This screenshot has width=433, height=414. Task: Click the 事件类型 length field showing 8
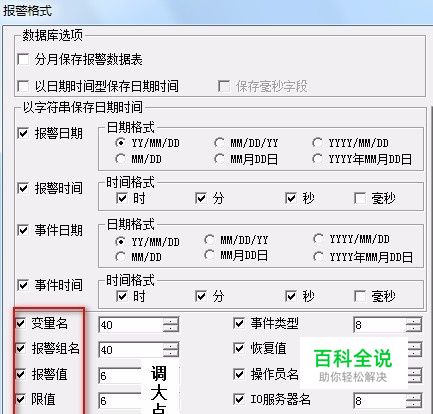point(380,325)
